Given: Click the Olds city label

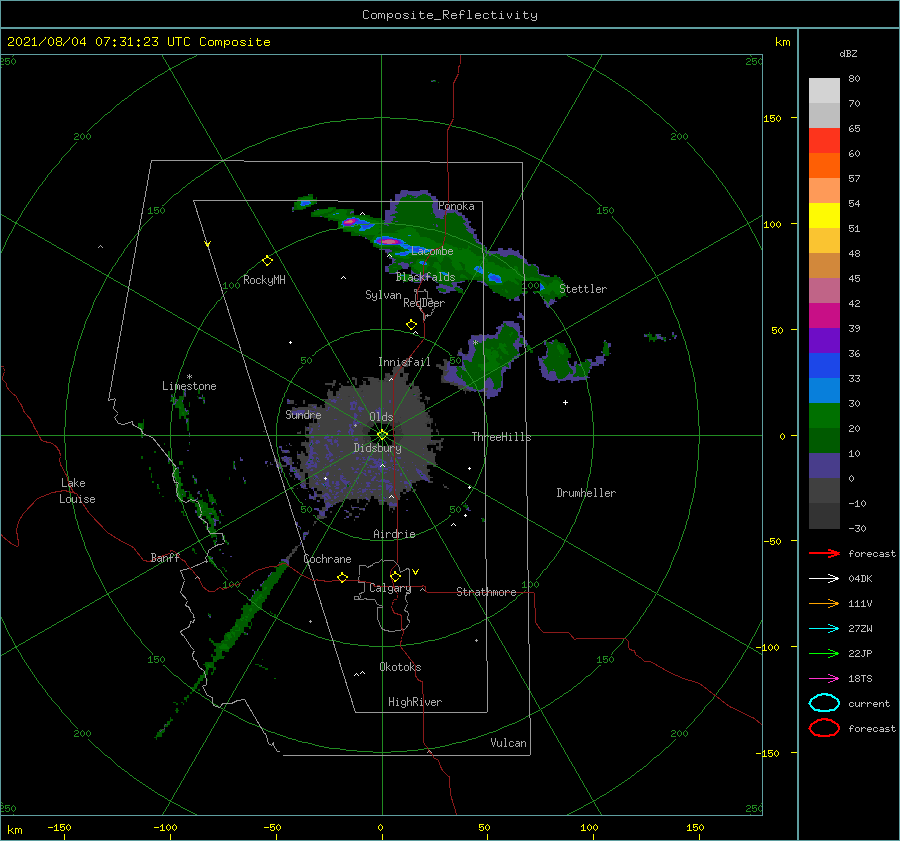Looking at the screenshot, I should pos(381,417).
